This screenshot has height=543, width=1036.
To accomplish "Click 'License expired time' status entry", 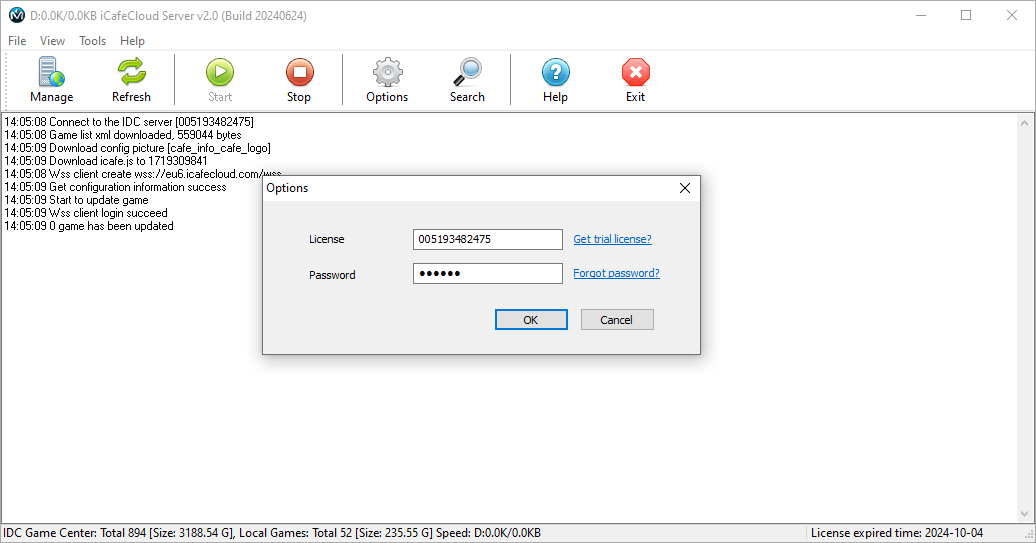I will click(897, 533).
